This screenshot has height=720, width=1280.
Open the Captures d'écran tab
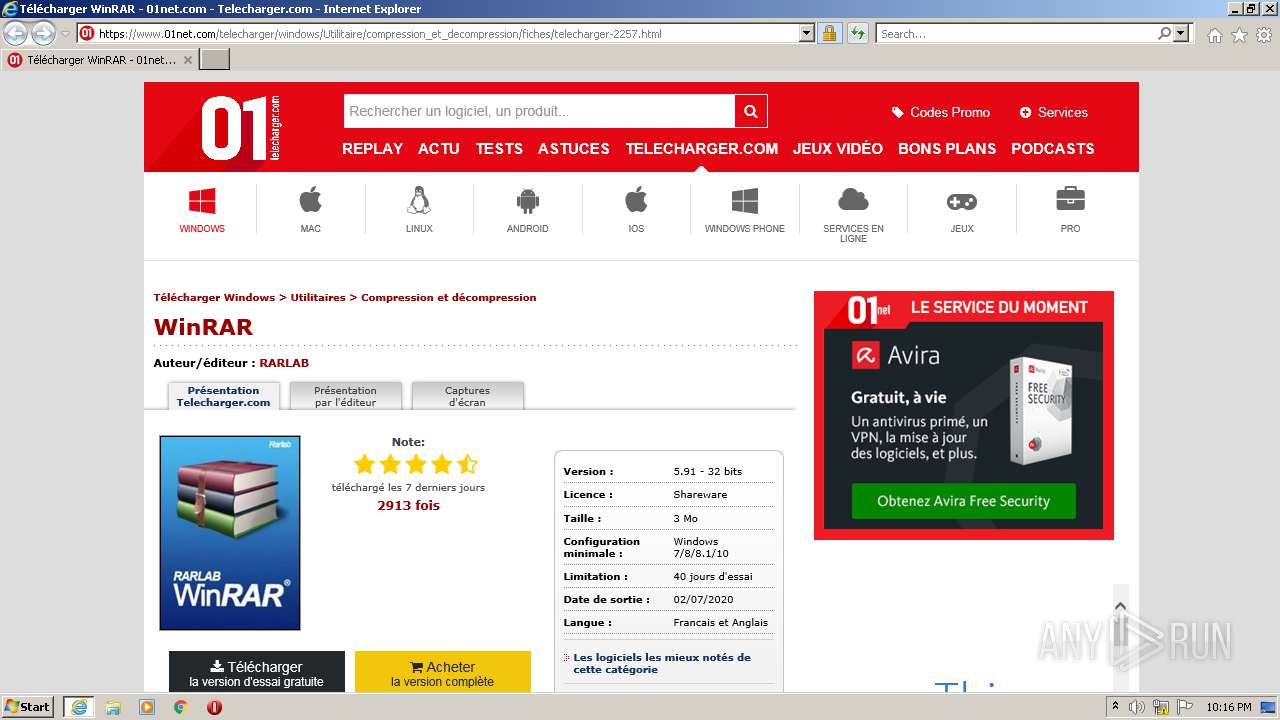click(x=468, y=396)
